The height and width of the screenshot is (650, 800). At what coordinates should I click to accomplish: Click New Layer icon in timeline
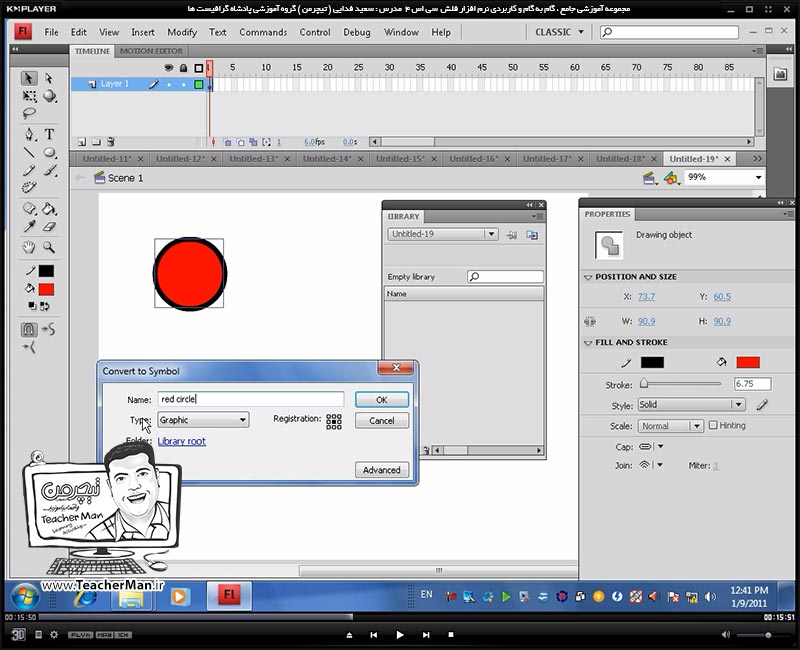[82, 142]
